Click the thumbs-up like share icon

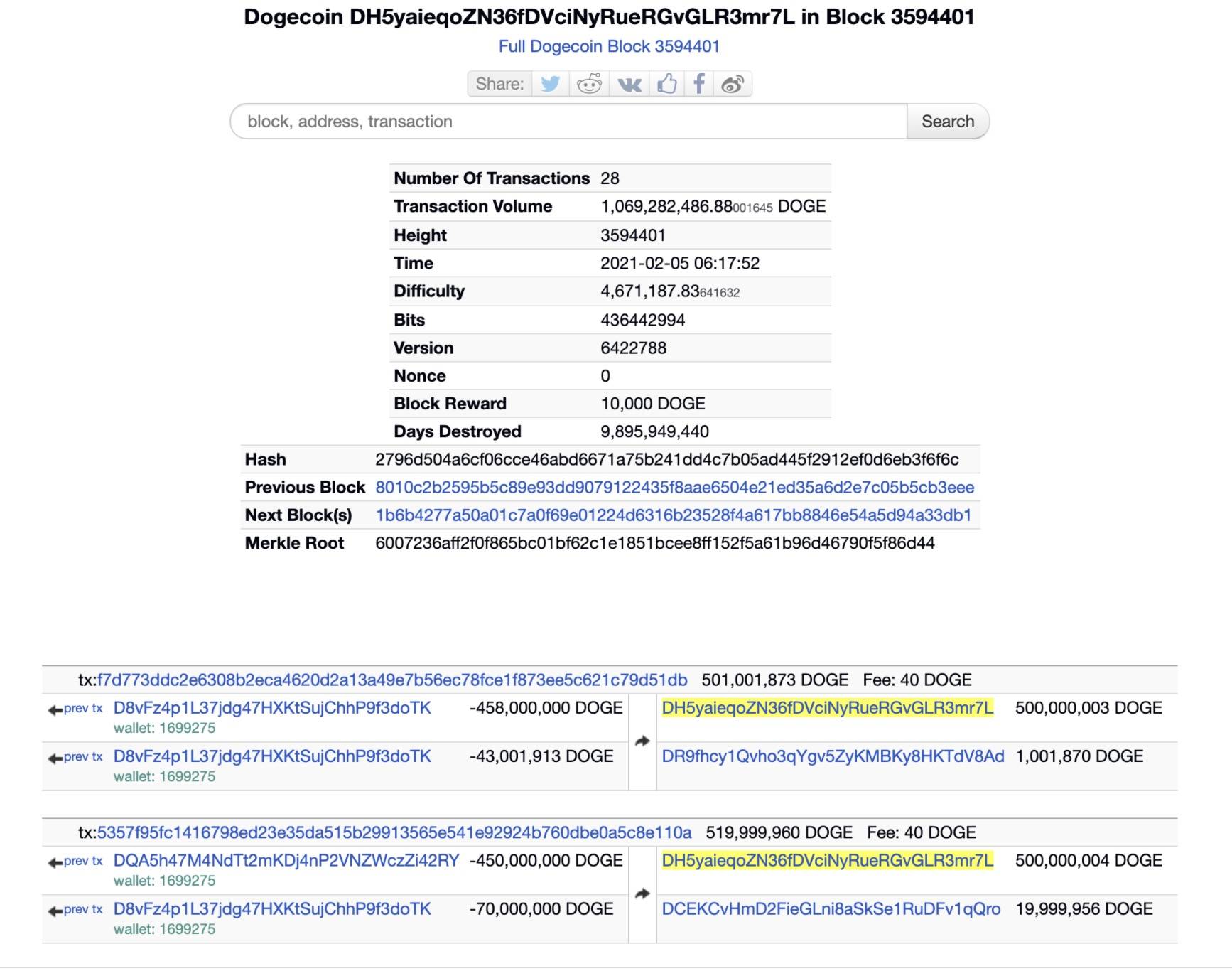pyautogui.click(x=666, y=84)
